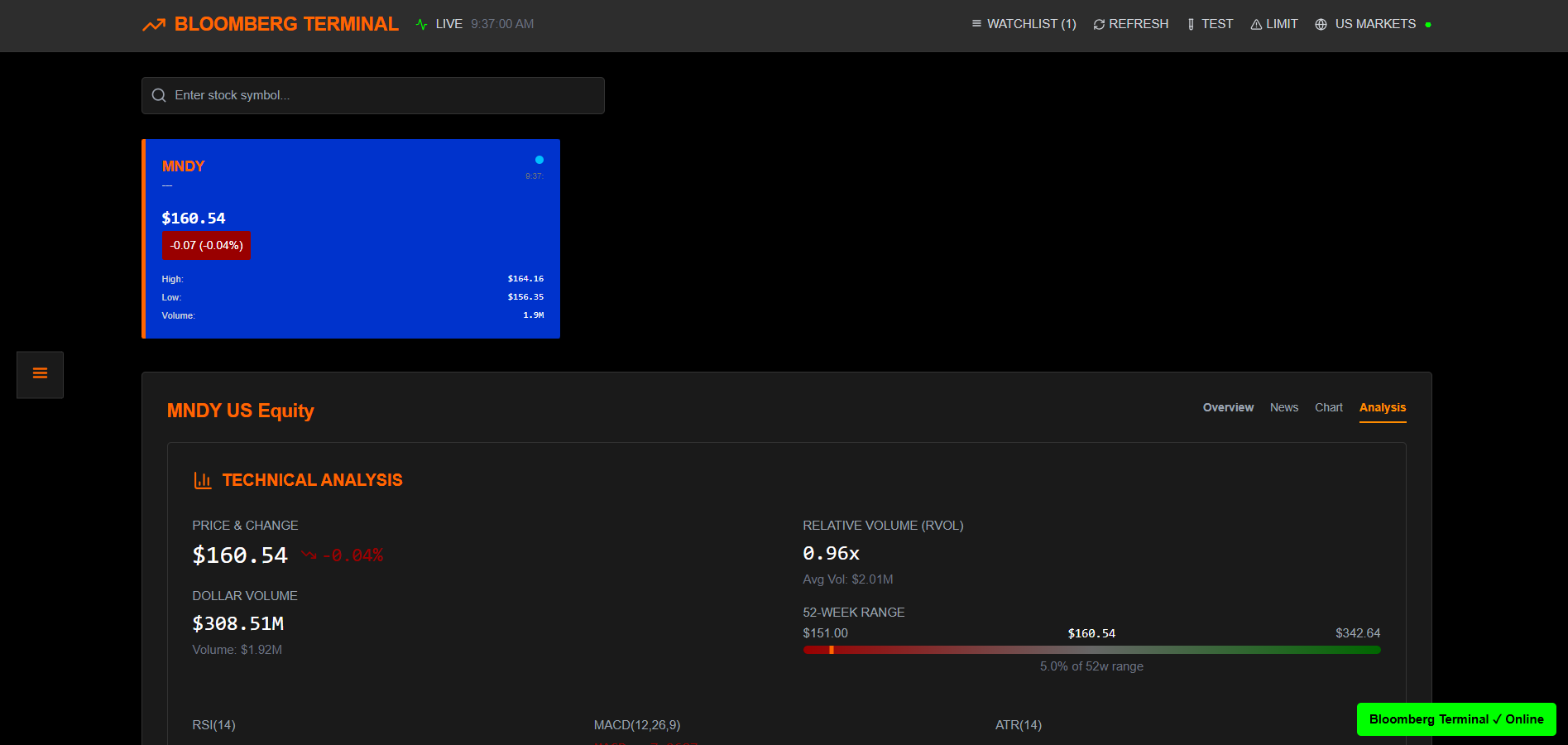Click the search magnifier icon
The height and width of the screenshot is (745, 1568).
(159, 96)
